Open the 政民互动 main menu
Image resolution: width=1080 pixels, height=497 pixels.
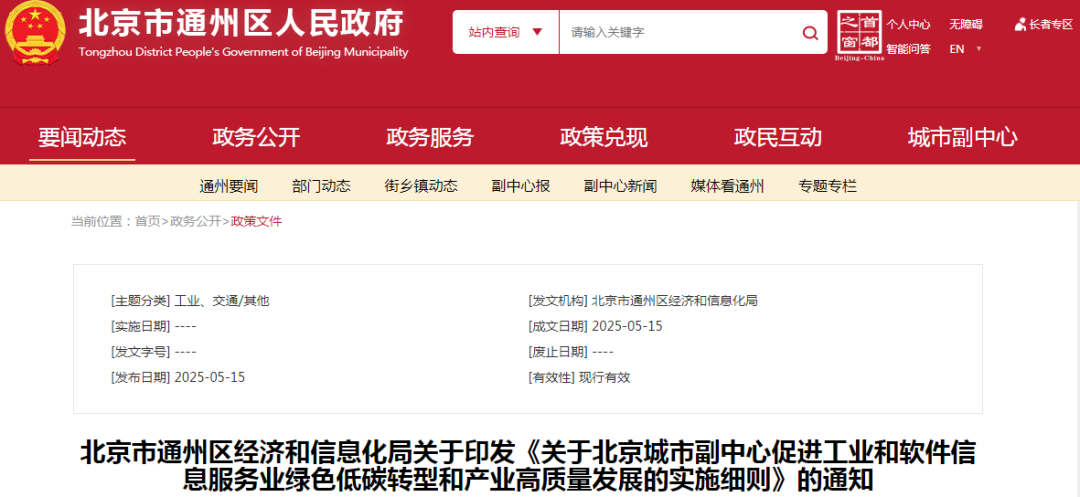(x=778, y=138)
